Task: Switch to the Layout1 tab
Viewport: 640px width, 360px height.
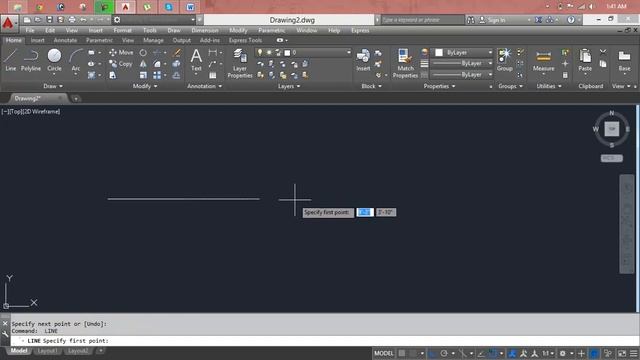Action: click(x=47, y=351)
